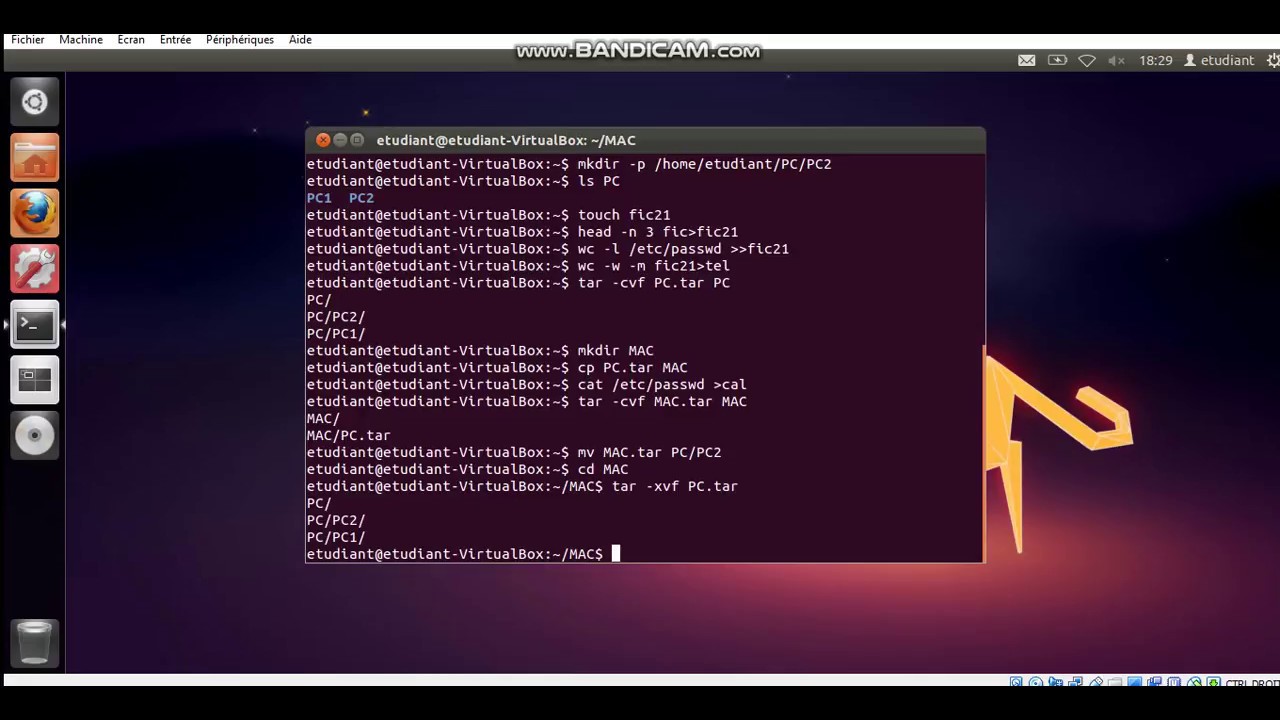The height and width of the screenshot is (720, 1280).
Task: Open the Aide menu
Action: click(x=300, y=40)
